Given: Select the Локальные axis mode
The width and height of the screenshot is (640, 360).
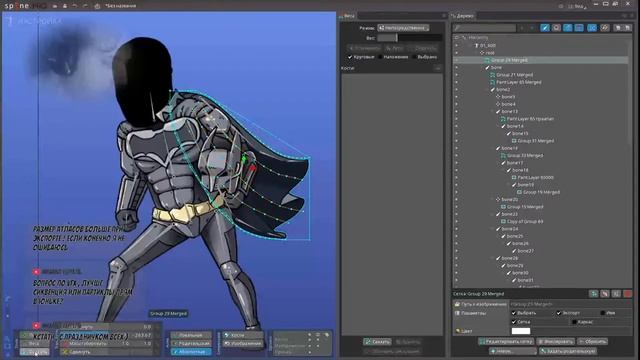Looking at the screenshot, I should pyautogui.click(x=191, y=335).
